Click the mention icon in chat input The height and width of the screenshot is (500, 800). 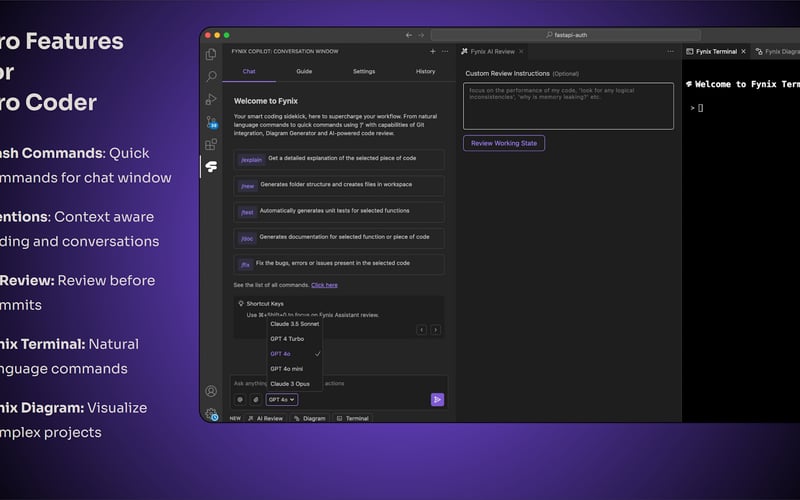coord(240,399)
